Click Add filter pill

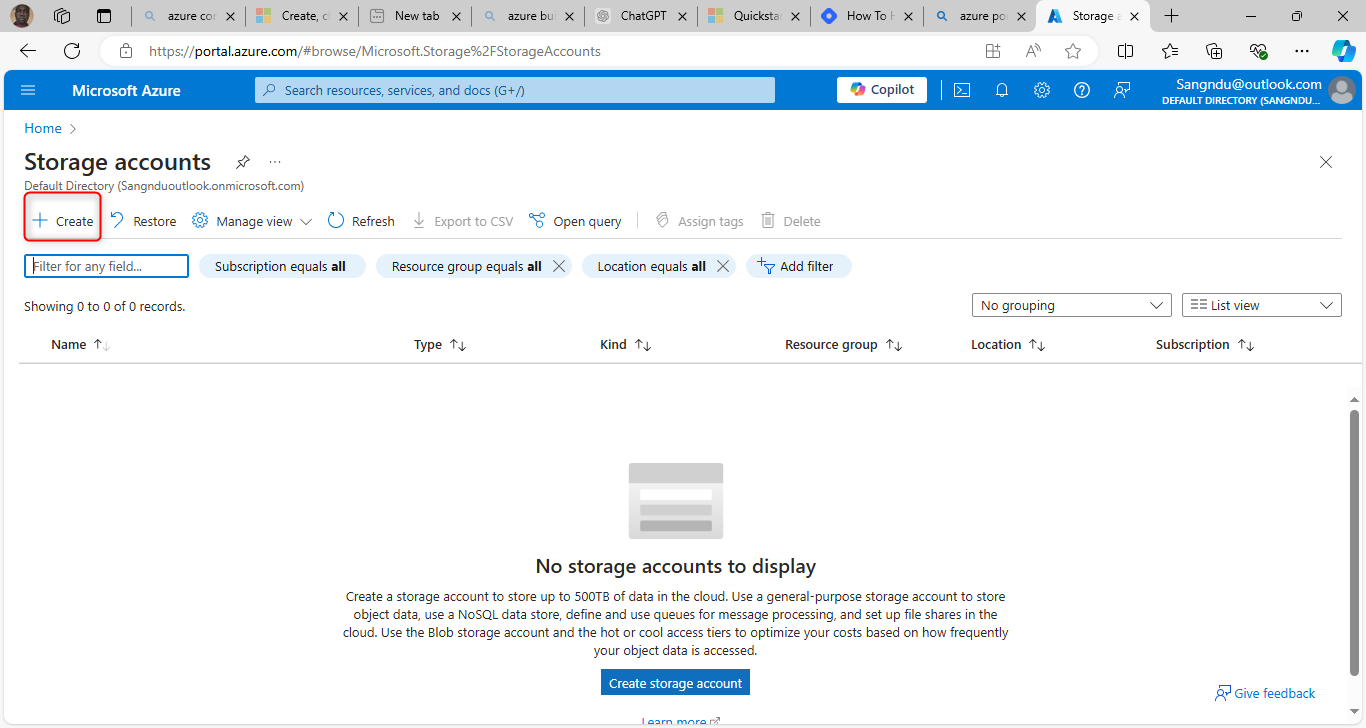[798, 266]
